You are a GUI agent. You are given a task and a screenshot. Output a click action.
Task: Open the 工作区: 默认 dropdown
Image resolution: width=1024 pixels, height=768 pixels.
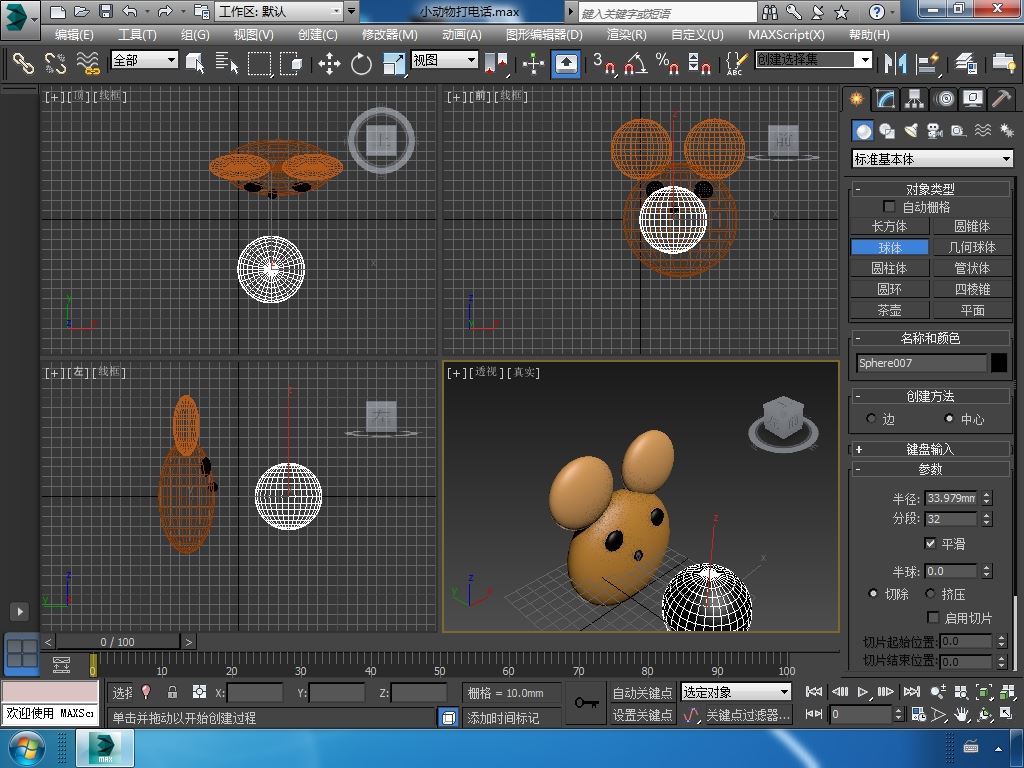(x=280, y=11)
